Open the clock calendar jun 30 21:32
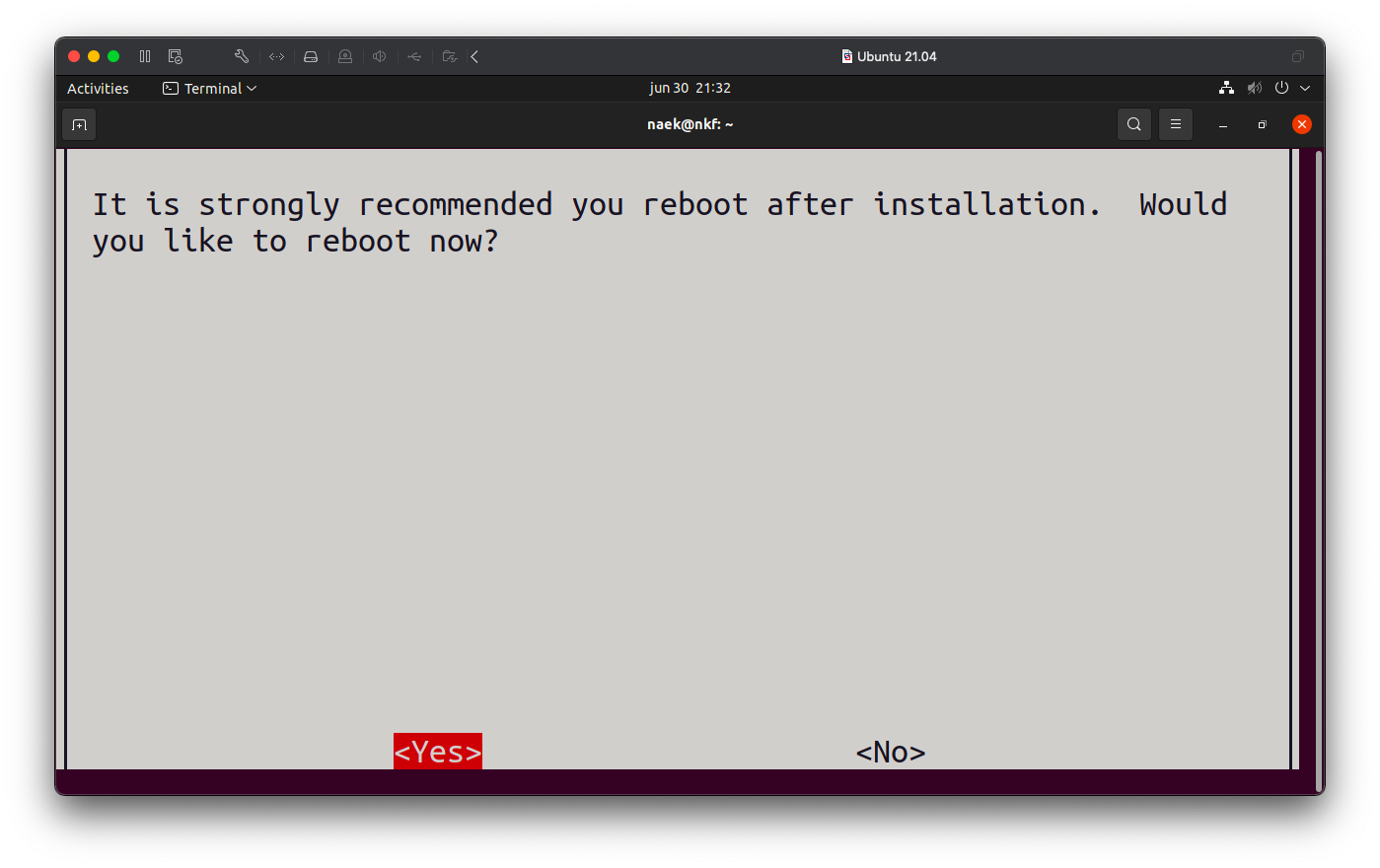Image resolution: width=1380 pixels, height=868 pixels. [x=690, y=88]
